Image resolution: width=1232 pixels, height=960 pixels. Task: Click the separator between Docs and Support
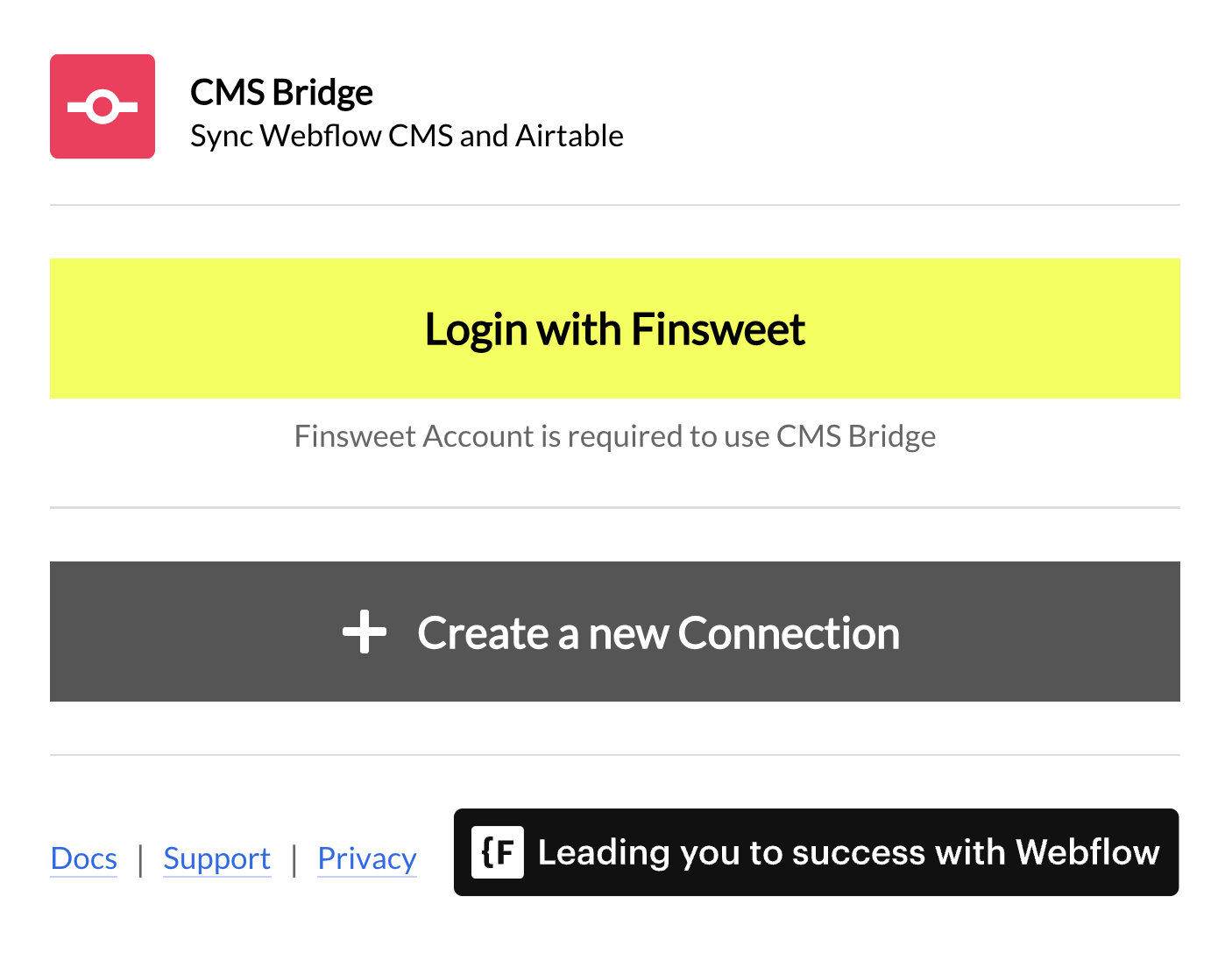pos(140,859)
